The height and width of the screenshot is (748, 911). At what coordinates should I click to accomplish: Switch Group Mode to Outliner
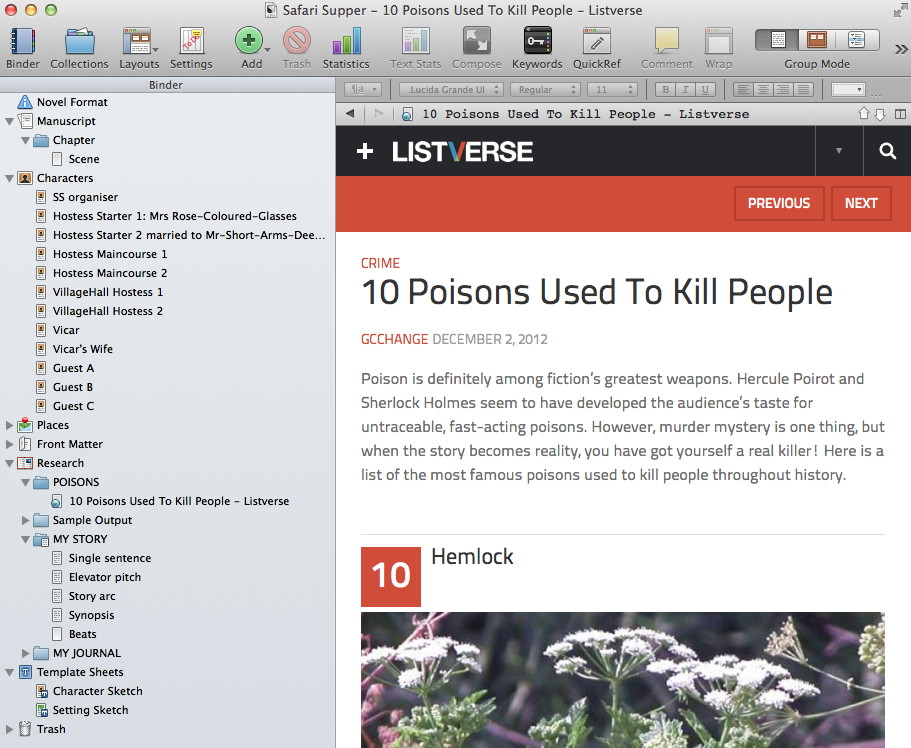click(856, 40)
